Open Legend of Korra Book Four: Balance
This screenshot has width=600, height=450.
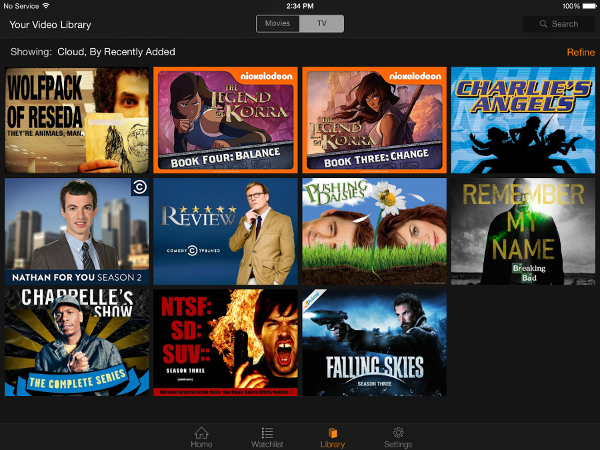[x=224, y=120]
